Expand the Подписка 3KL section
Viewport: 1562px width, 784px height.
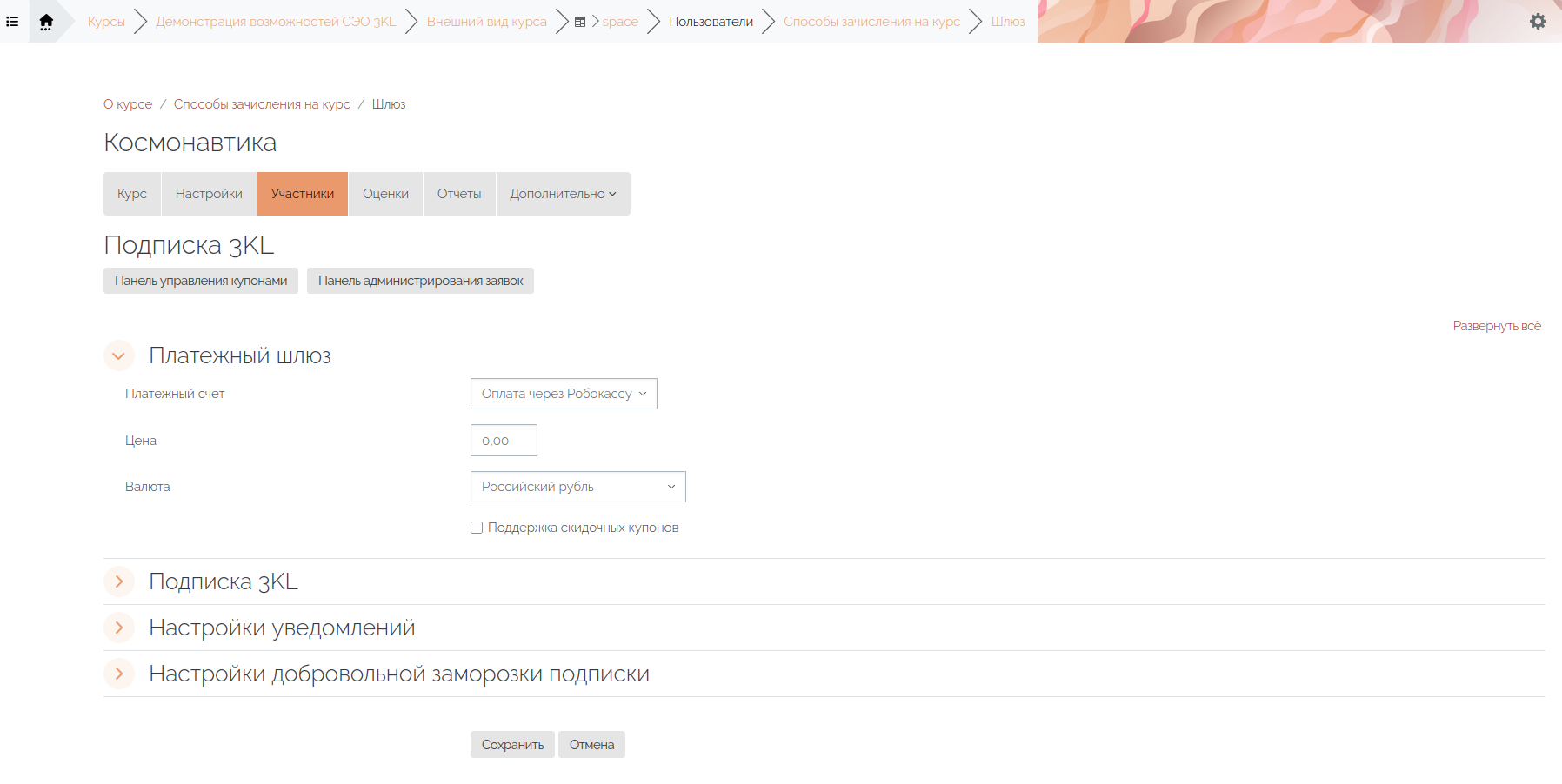point(119,581)
